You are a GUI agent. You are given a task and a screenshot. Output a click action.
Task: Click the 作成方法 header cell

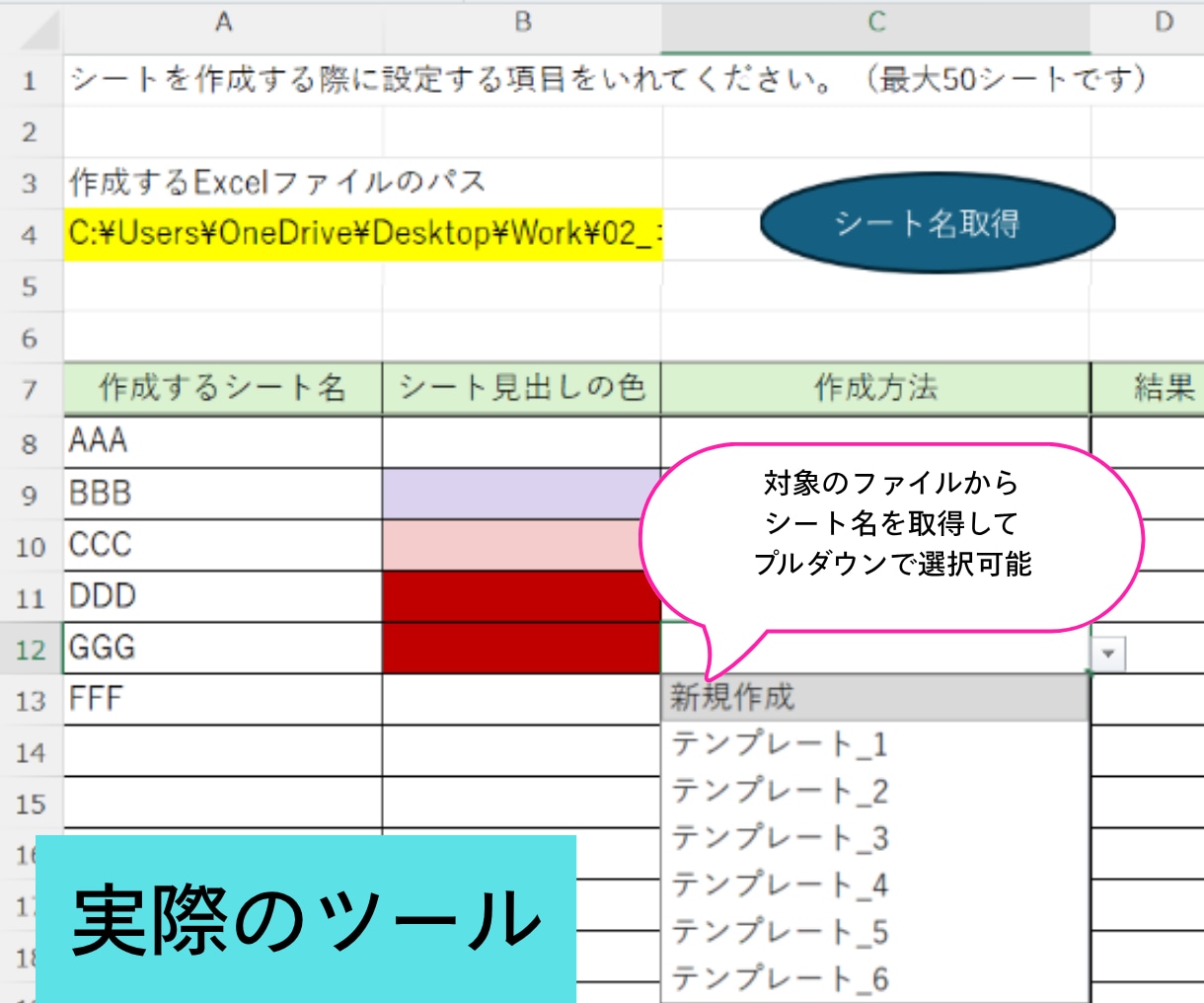tap(876, 388)
